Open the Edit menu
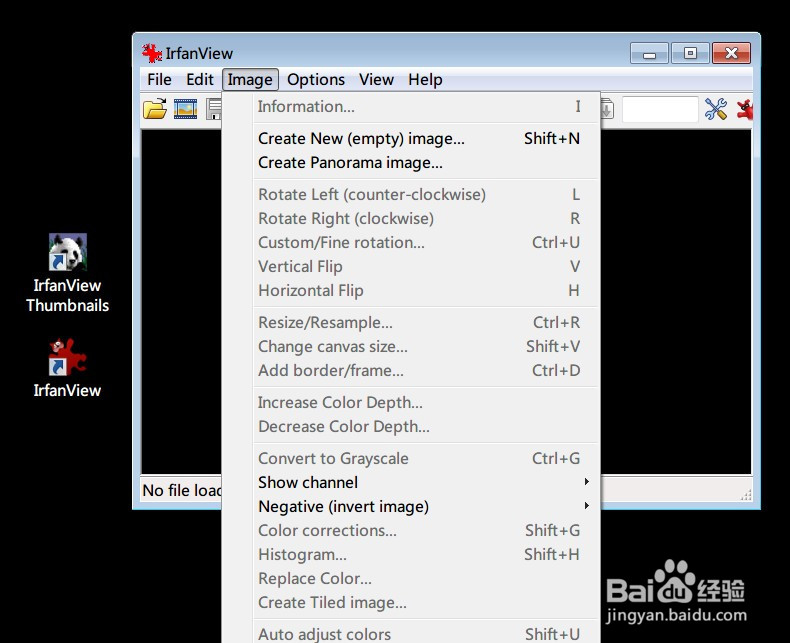 [200, 80]
